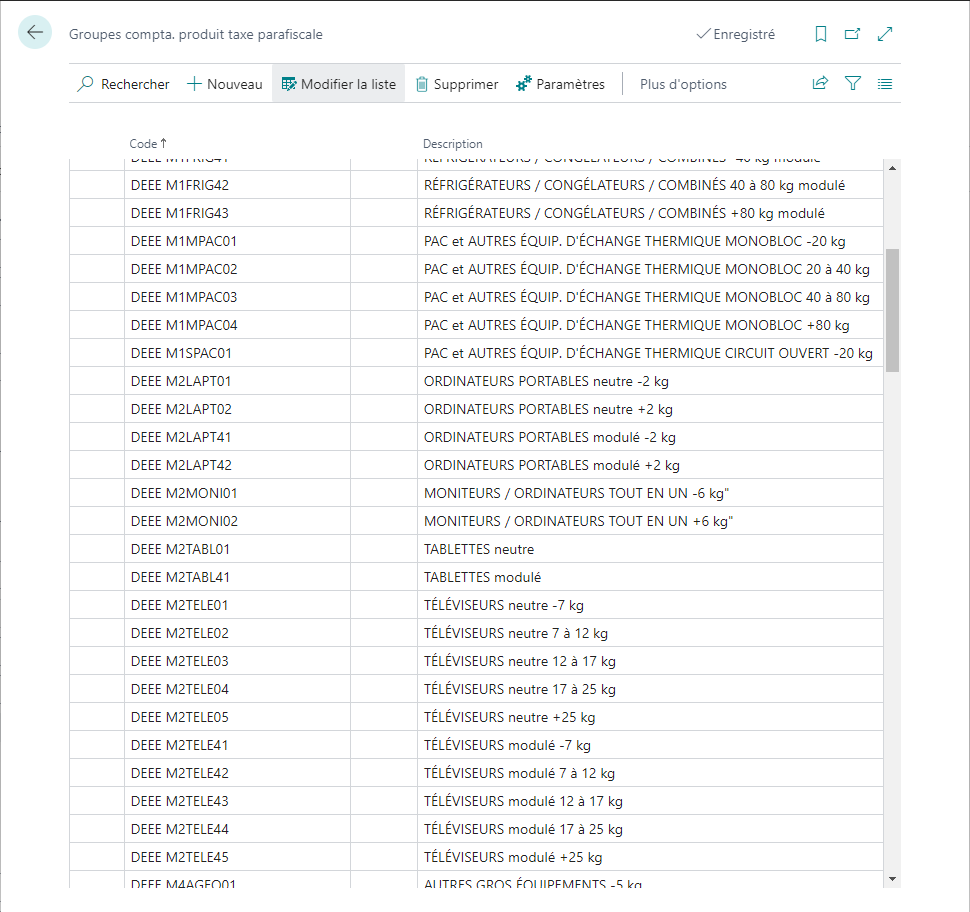This screenshot has height=912, width=970.
Task: Create a new entry with Nouveau
Action: coord(225,84)
